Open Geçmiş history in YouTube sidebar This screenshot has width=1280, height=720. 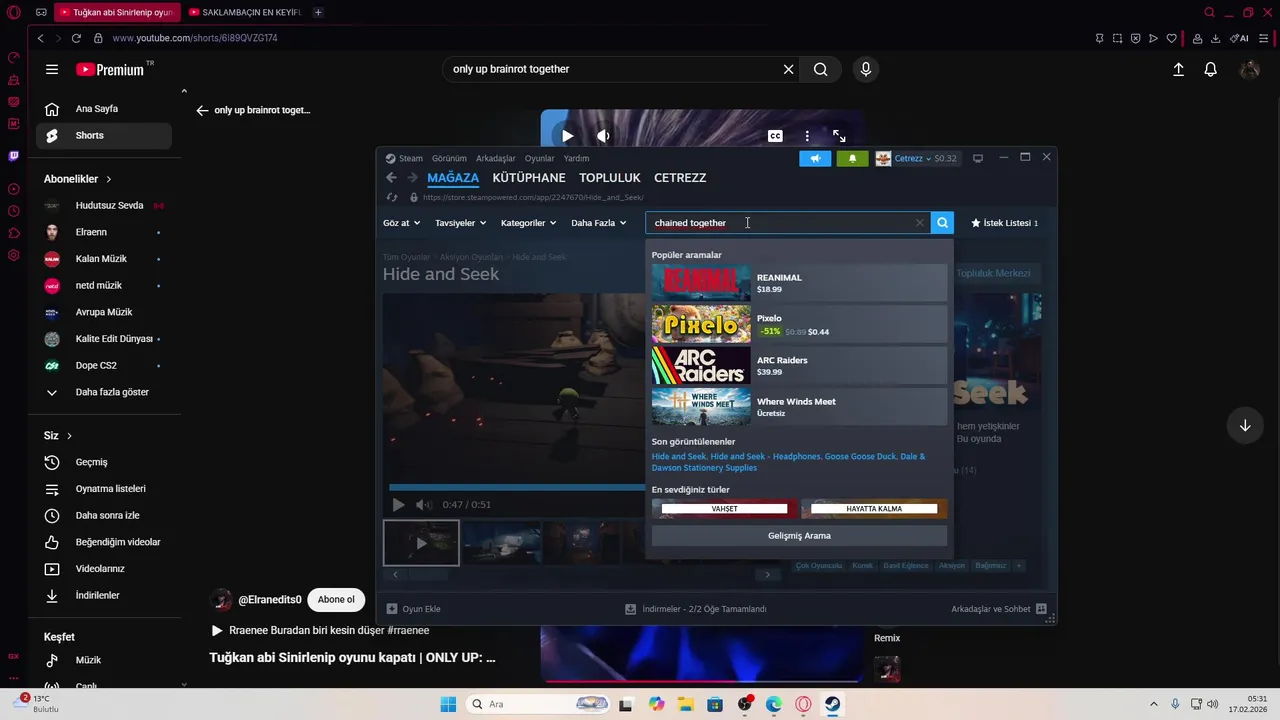104,462
